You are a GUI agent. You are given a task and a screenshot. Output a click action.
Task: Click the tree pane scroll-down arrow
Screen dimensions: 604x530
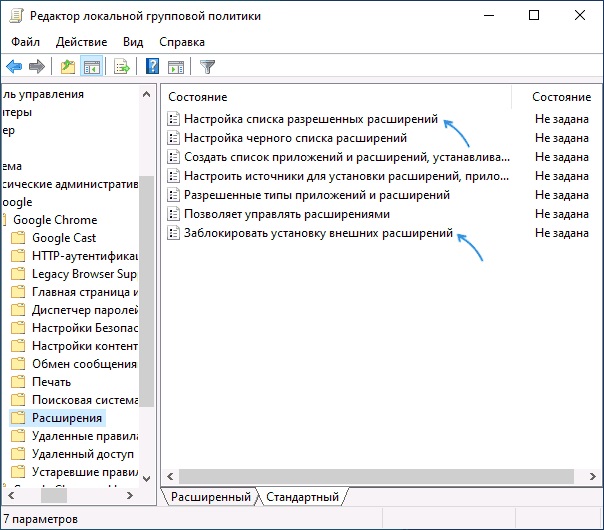point(146,479)
